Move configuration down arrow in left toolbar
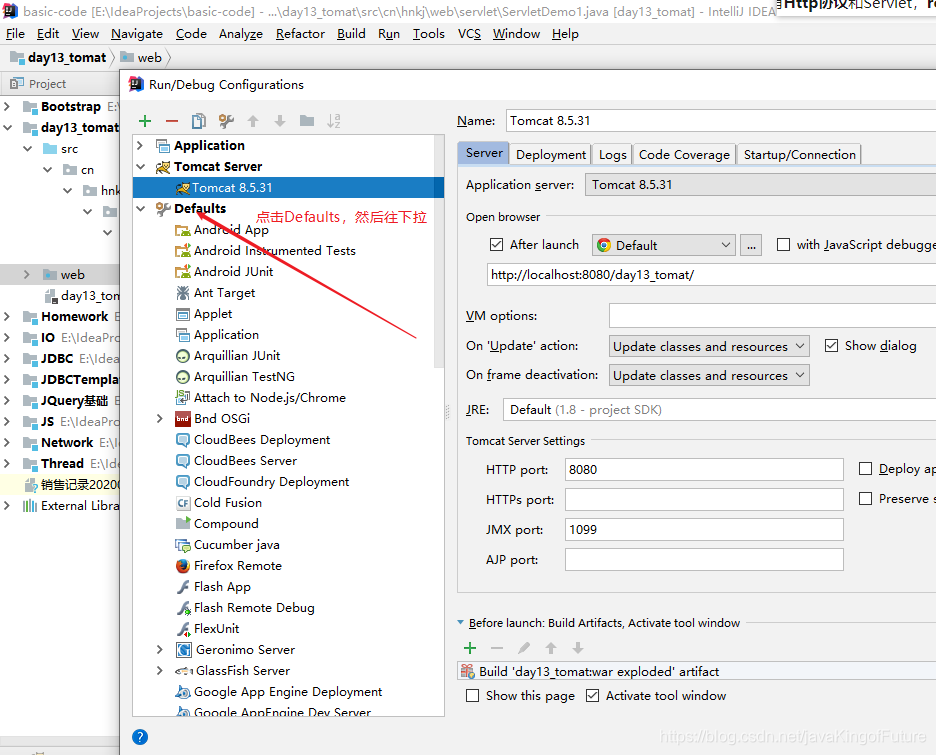936x755 pixels. (x=280, y=121)
